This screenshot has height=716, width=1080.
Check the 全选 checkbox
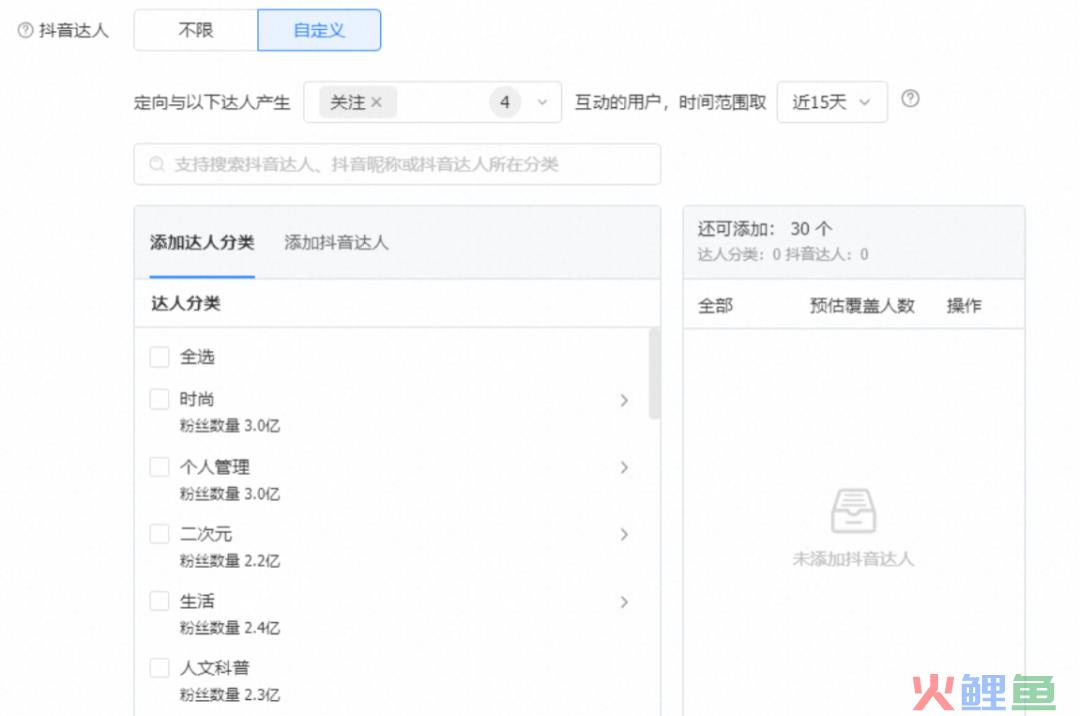(x=160, y=357)
